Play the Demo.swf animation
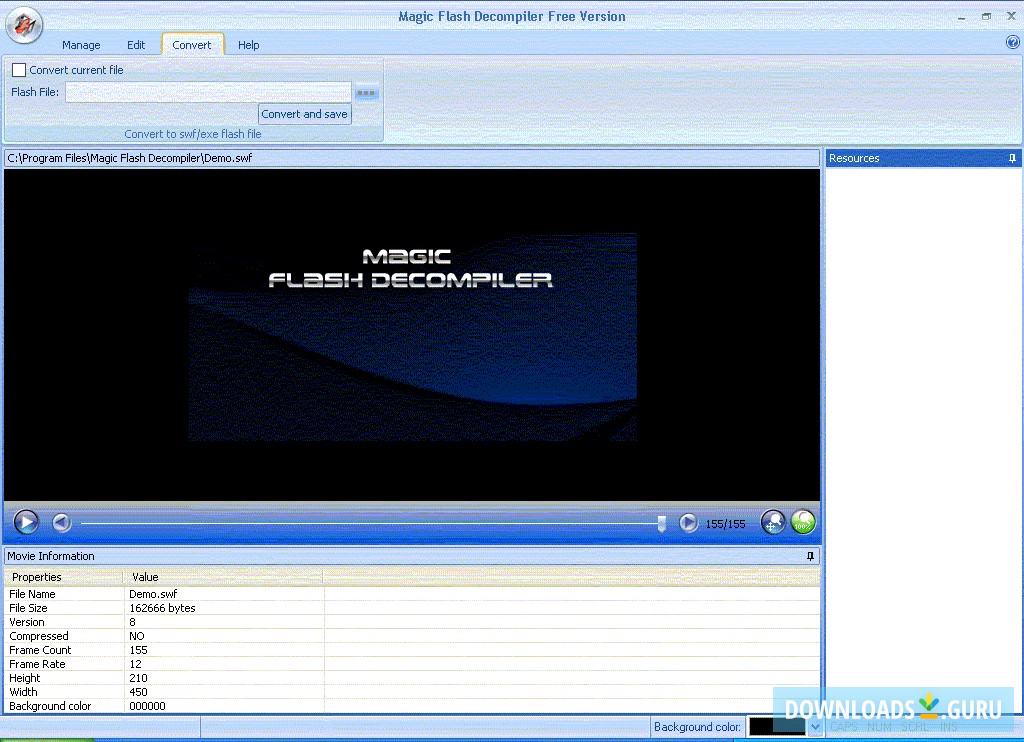 [x=26, y=521]
